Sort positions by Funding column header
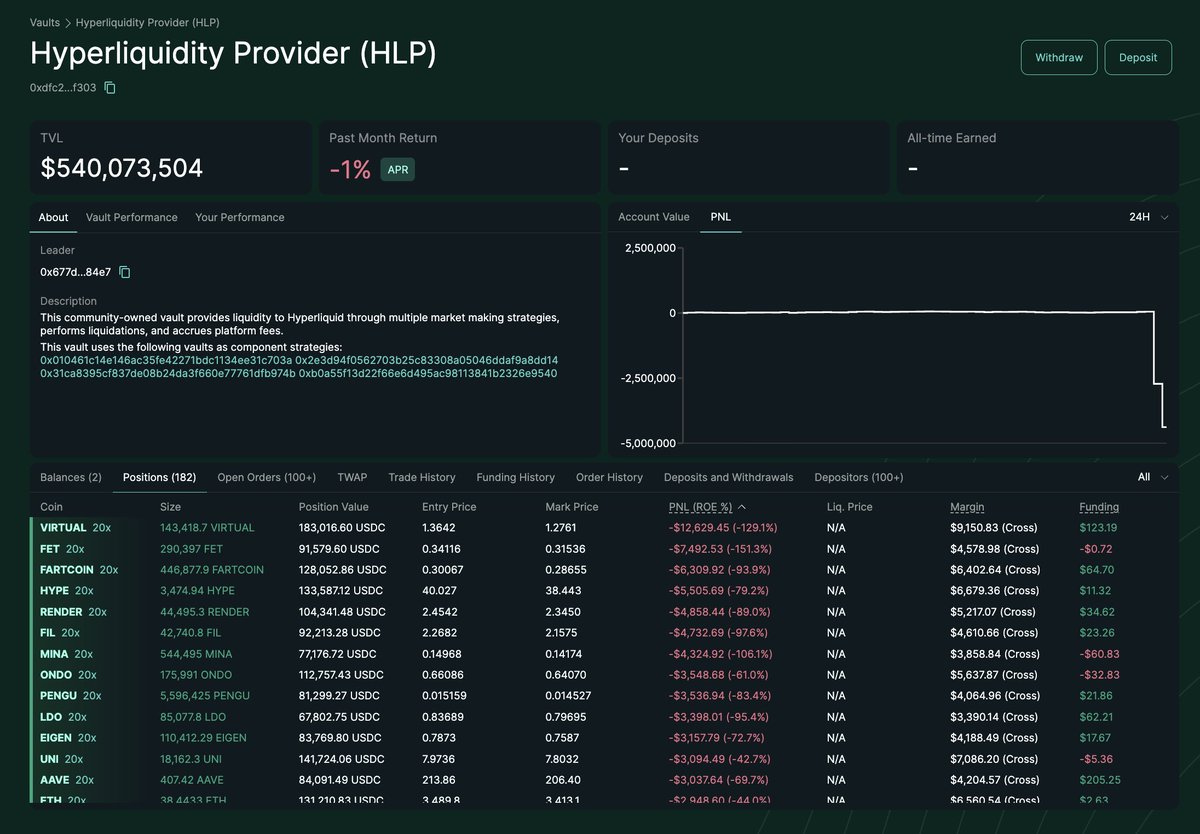The image size is (1200, 834). click(x=1099, y=507)
